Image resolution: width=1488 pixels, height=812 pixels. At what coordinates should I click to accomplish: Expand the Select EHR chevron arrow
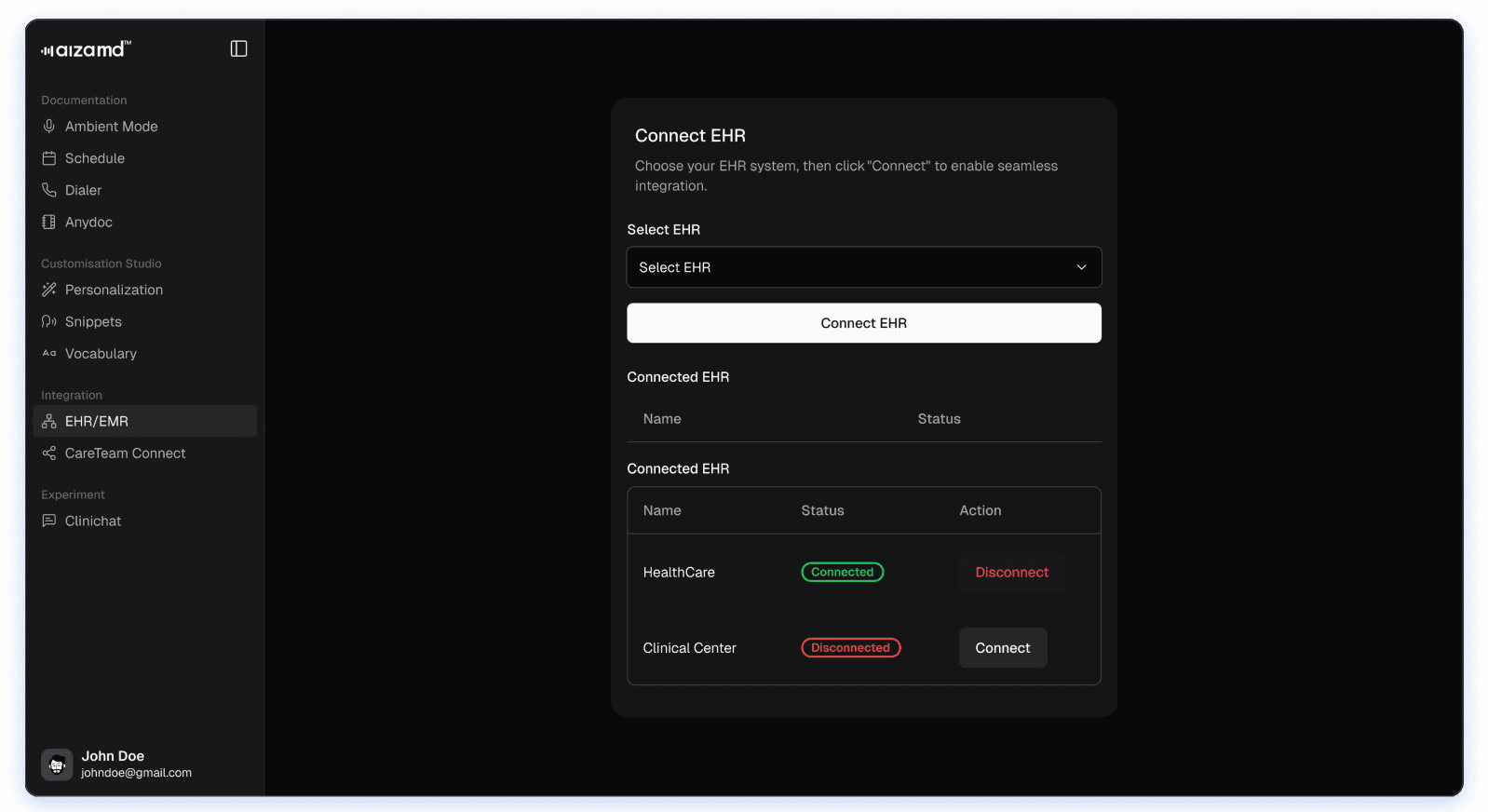point(1081,267)
